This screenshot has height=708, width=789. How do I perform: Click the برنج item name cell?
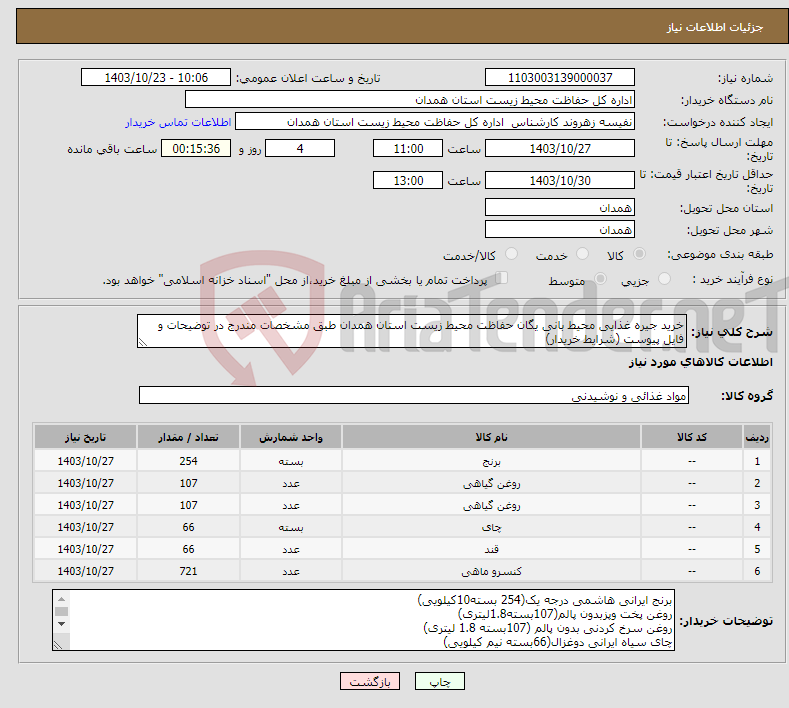click(x=491, y=461)
